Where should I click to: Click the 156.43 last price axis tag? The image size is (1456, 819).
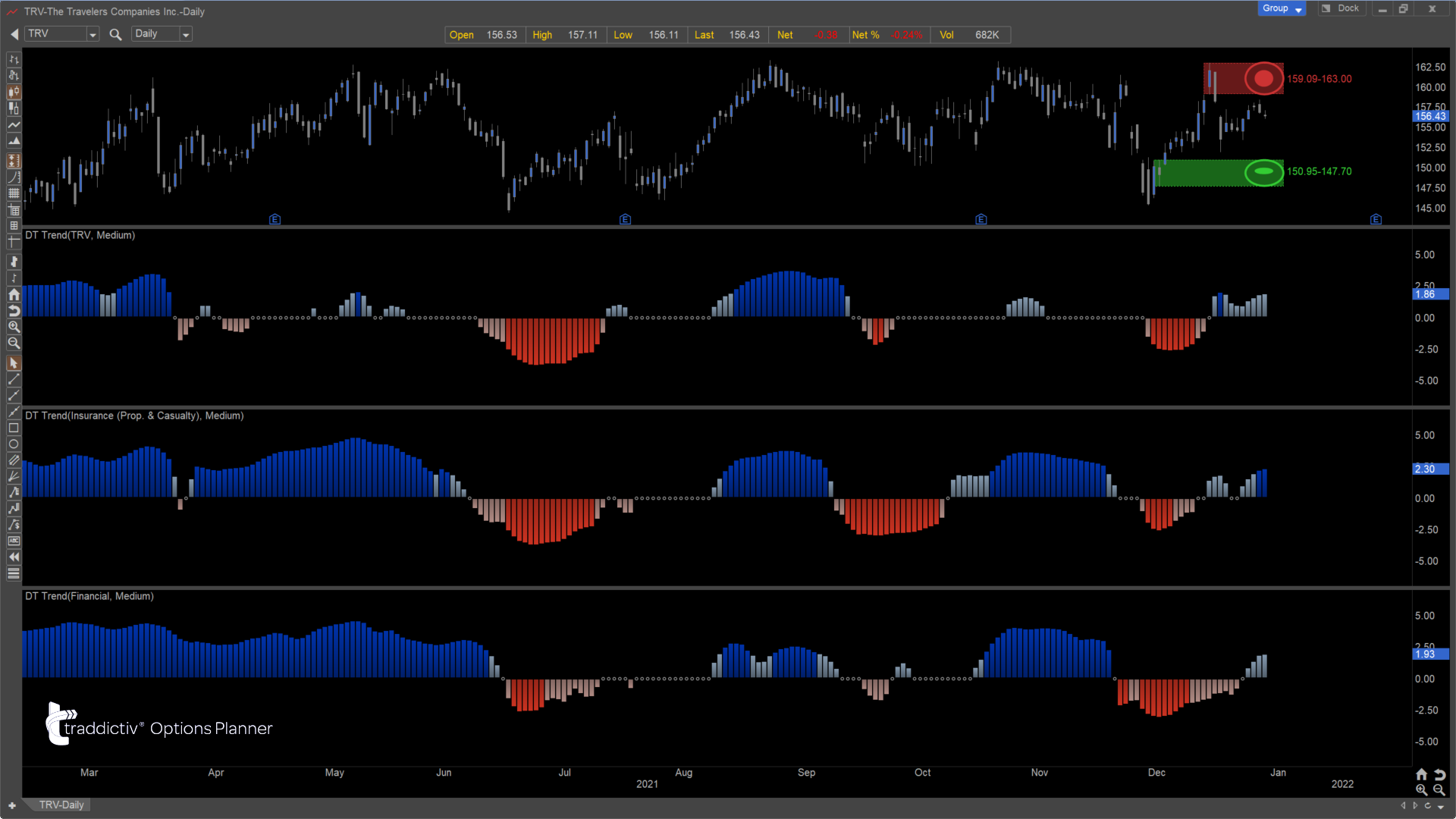[1431, 116]
